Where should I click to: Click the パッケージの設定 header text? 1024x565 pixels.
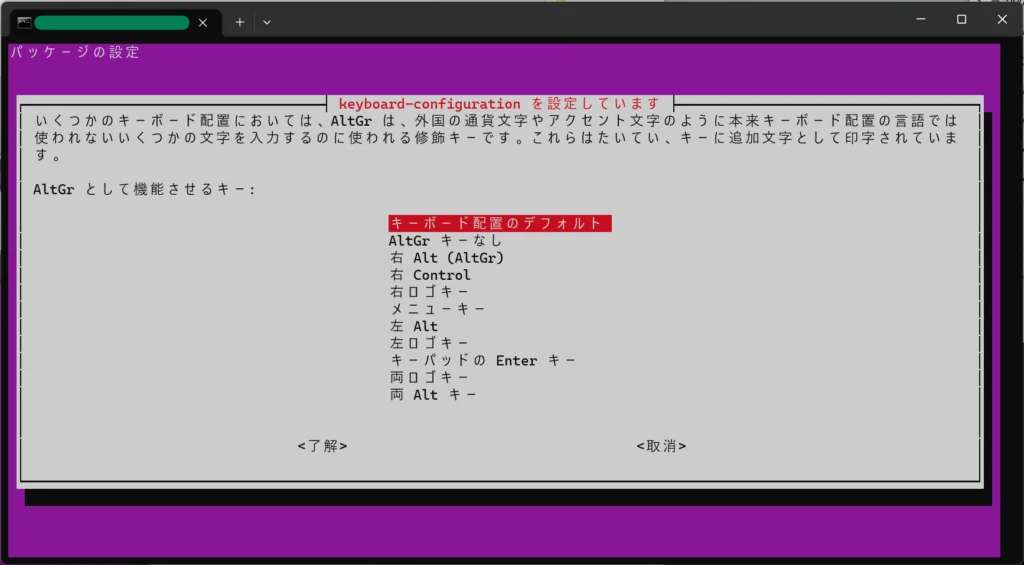(75, 53)
